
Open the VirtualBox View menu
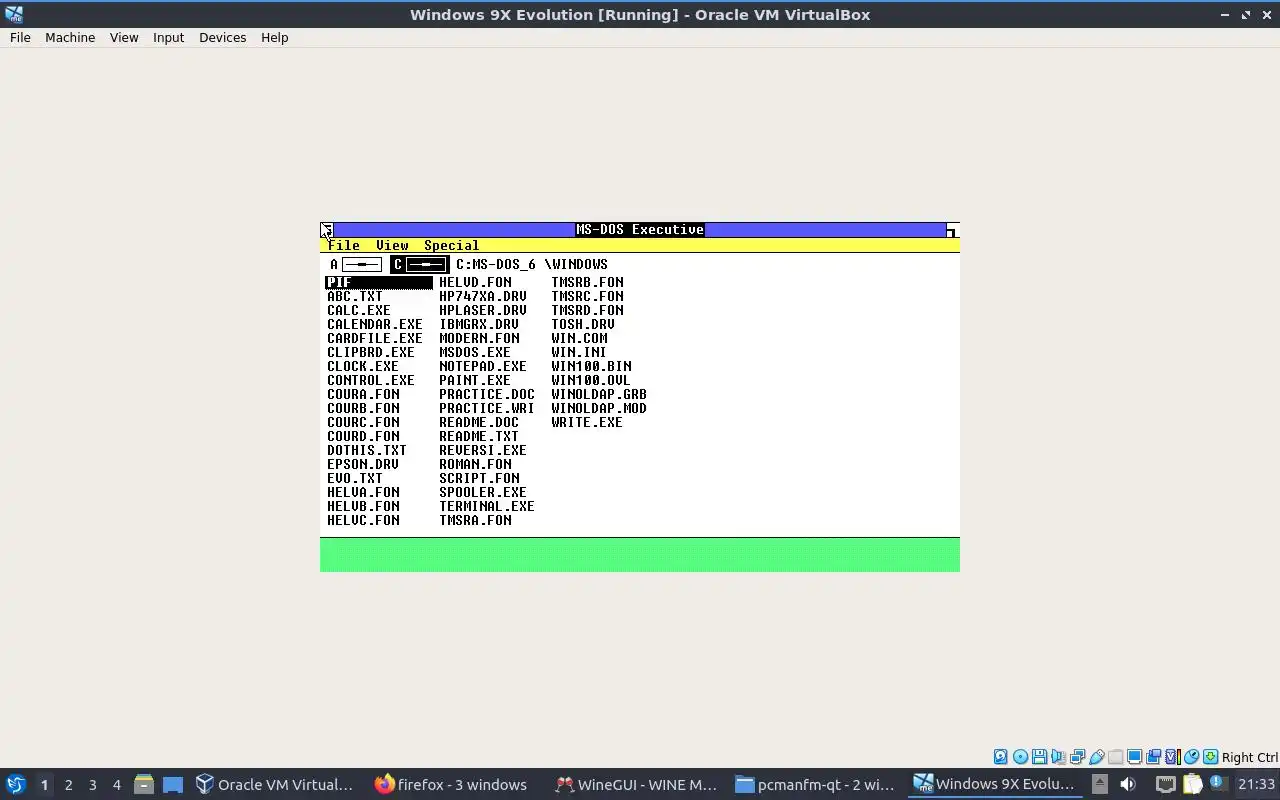pos(124,37)
